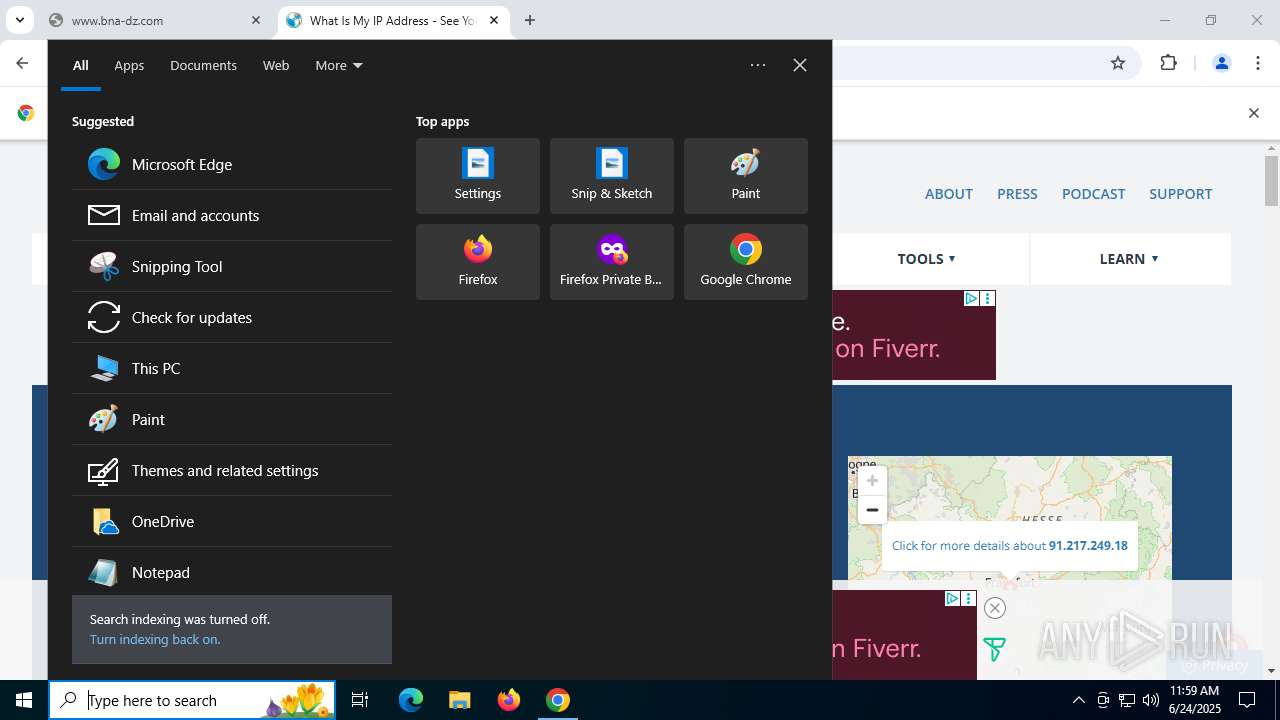Viewport: 1280px width, 720px height.
Task: Open Themes and related settings
Action: [x=232, y=470]
